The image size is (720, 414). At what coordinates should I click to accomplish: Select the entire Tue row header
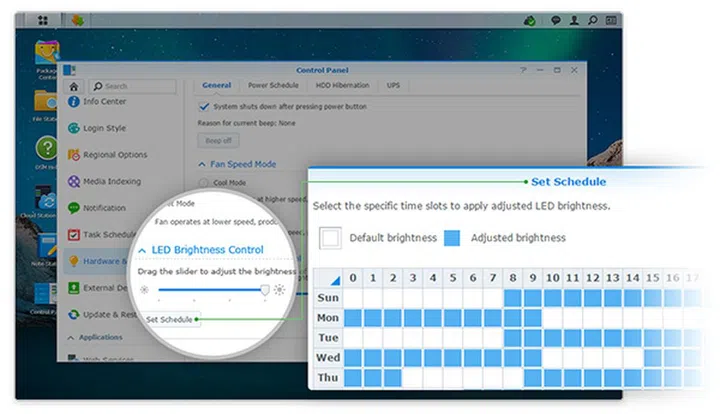tap(328, 338)
